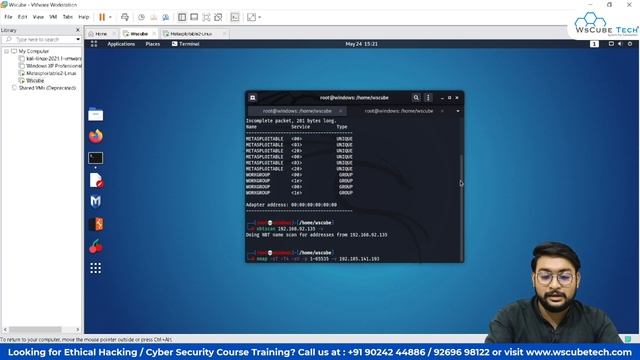Click the terminal search icon
Screen dimensions: 640x360
[x=416, y=98]
